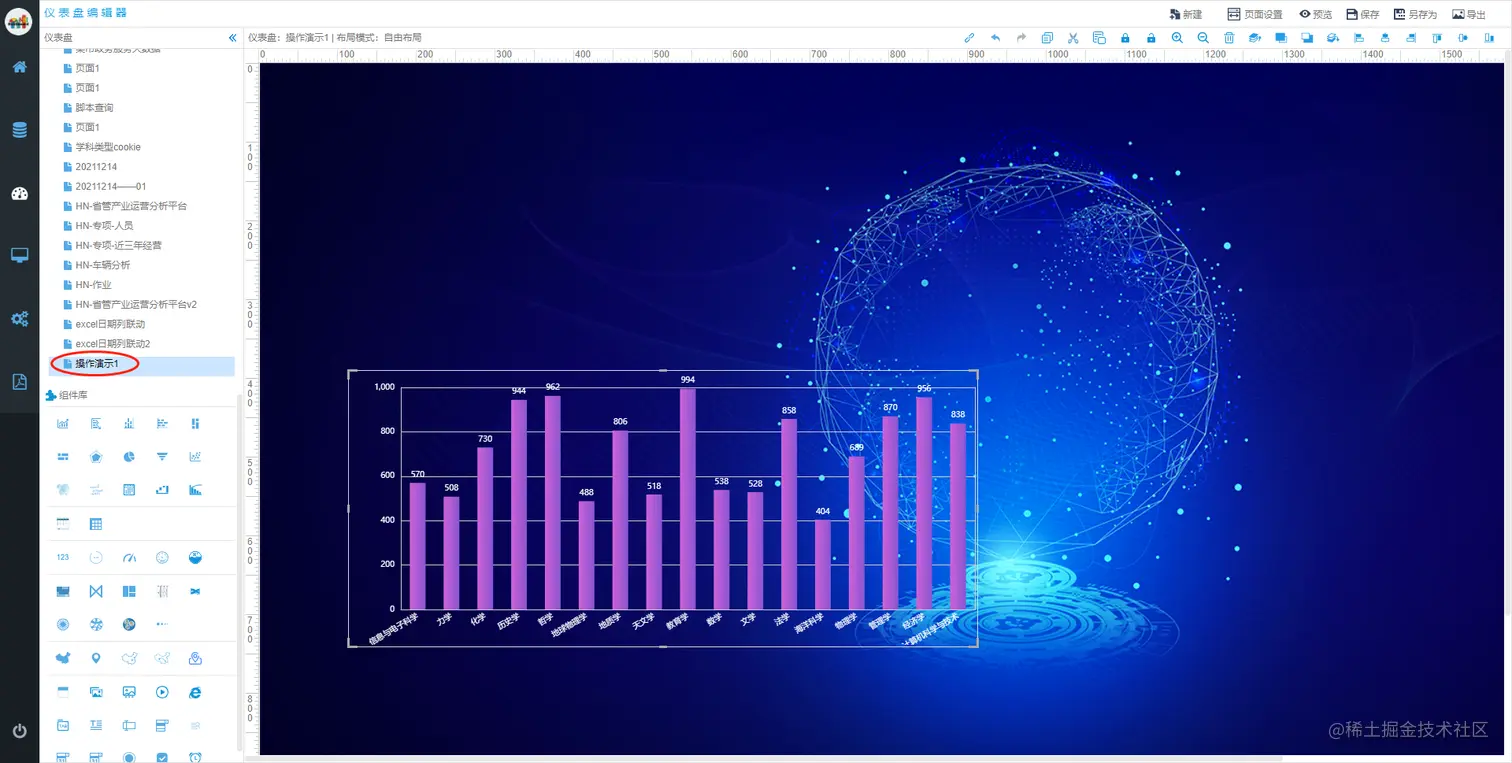Paste using the paste toolbar icon
Viewport: 1512px width, 763px height.
[x=1099, y=38]
